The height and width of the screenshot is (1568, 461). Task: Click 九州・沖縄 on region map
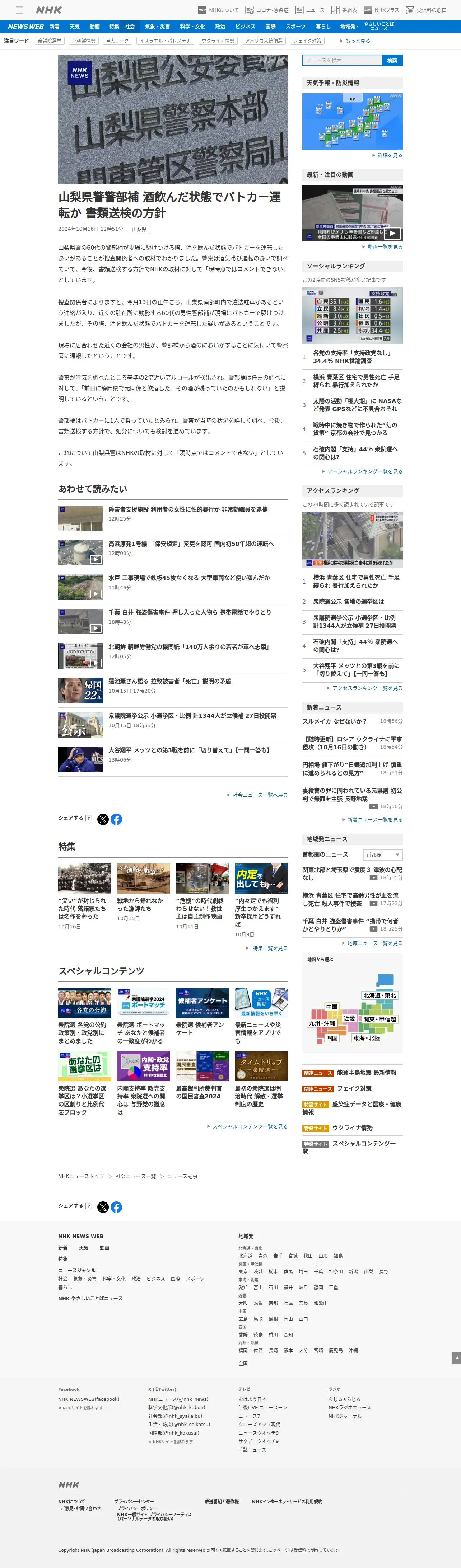pyautogui.click(x=322, y=1023)
